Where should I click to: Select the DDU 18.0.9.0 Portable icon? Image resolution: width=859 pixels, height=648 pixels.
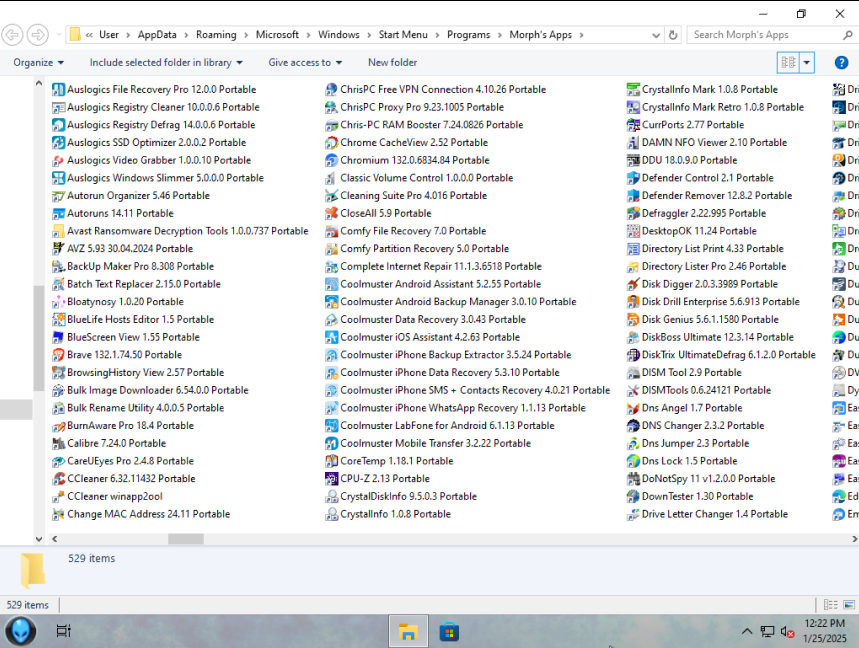click(x=633, y=160)
